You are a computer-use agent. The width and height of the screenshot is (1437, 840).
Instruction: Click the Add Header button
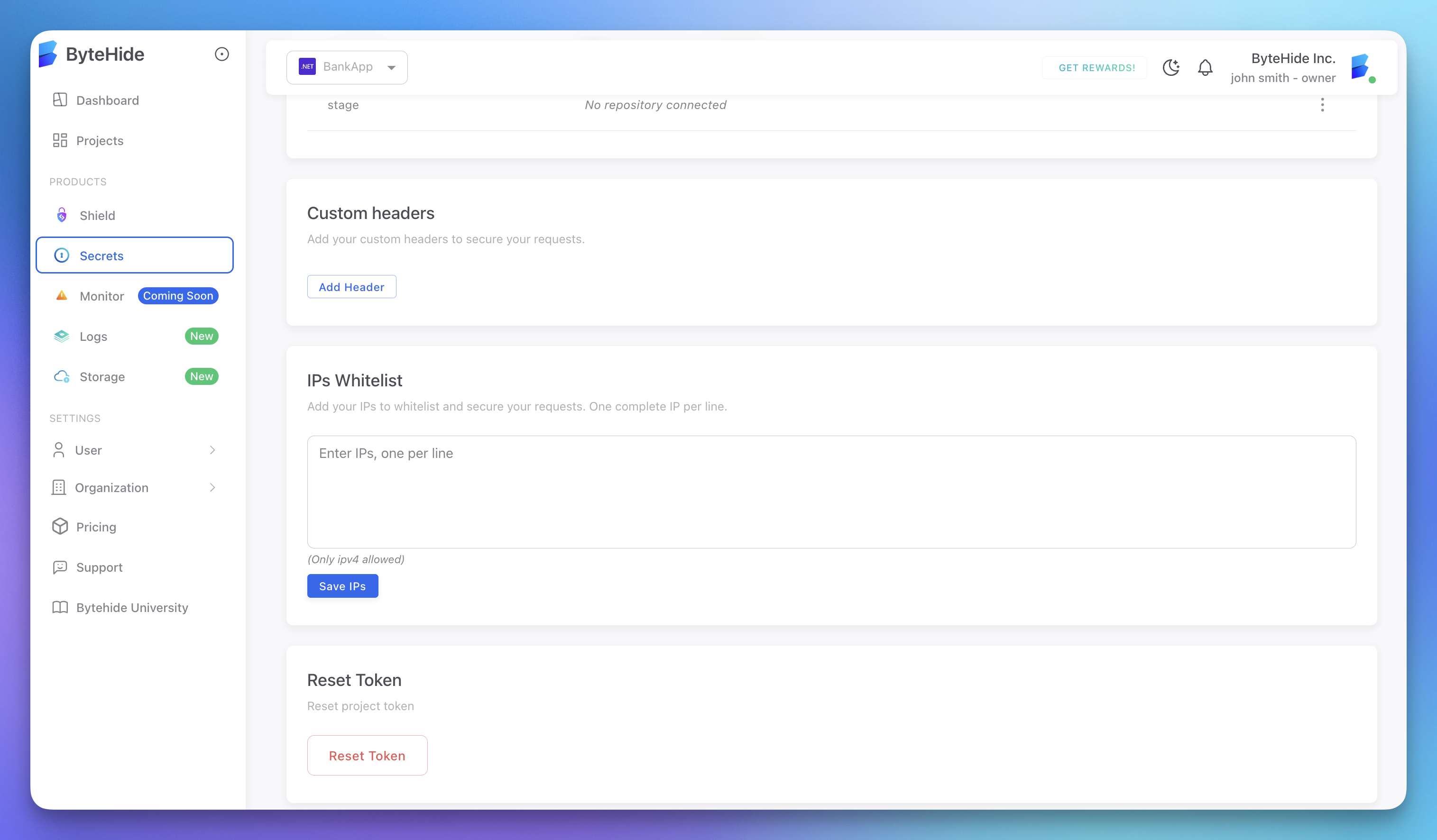(351, 287)
